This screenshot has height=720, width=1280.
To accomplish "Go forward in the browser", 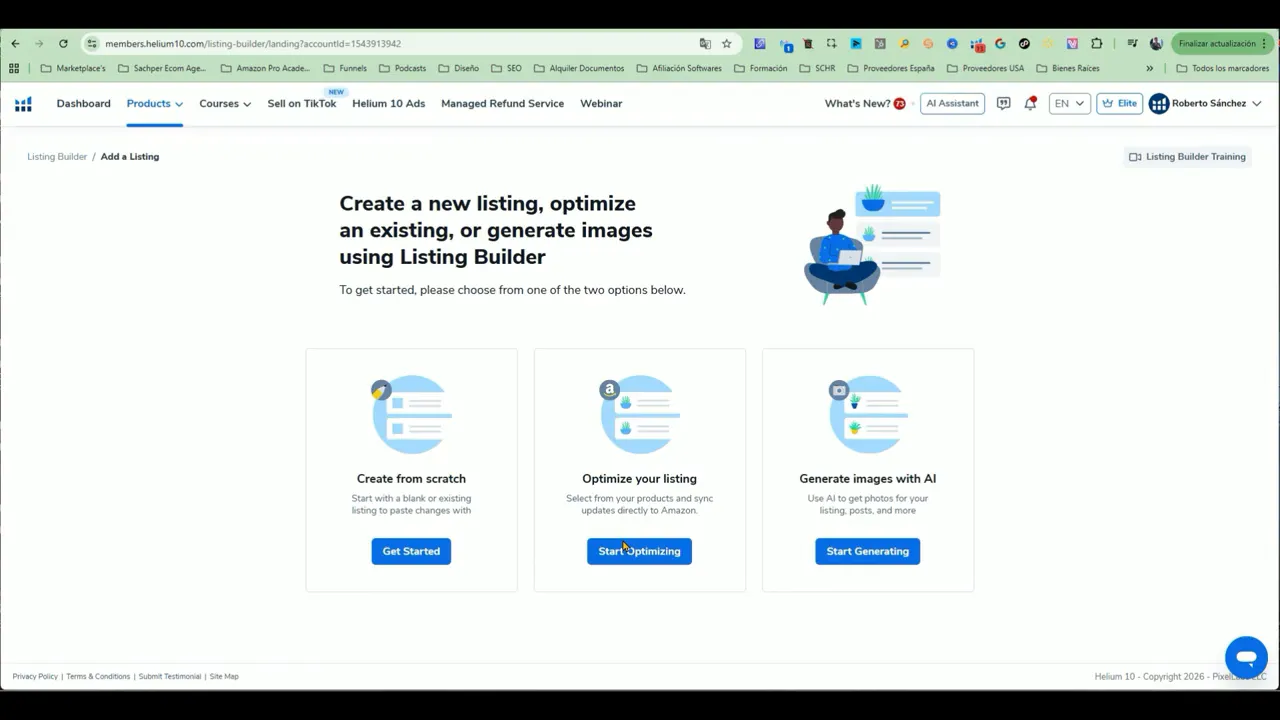I will [39, 44].
